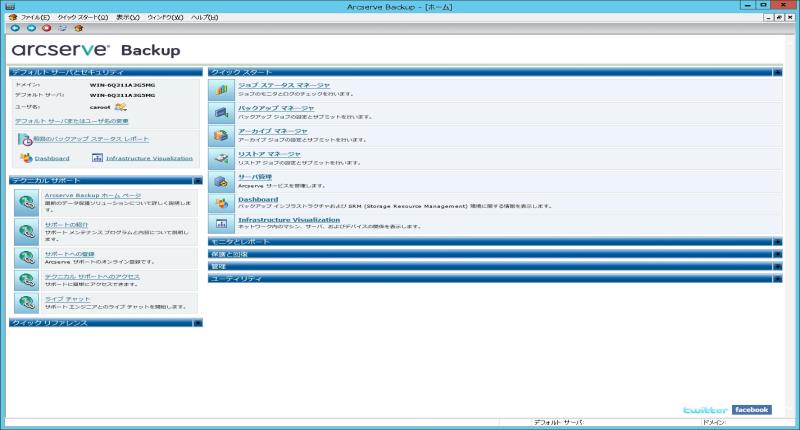Open the サポートの紹介 link
Viewport: 800px width, 430px height.
click(66, 225)
